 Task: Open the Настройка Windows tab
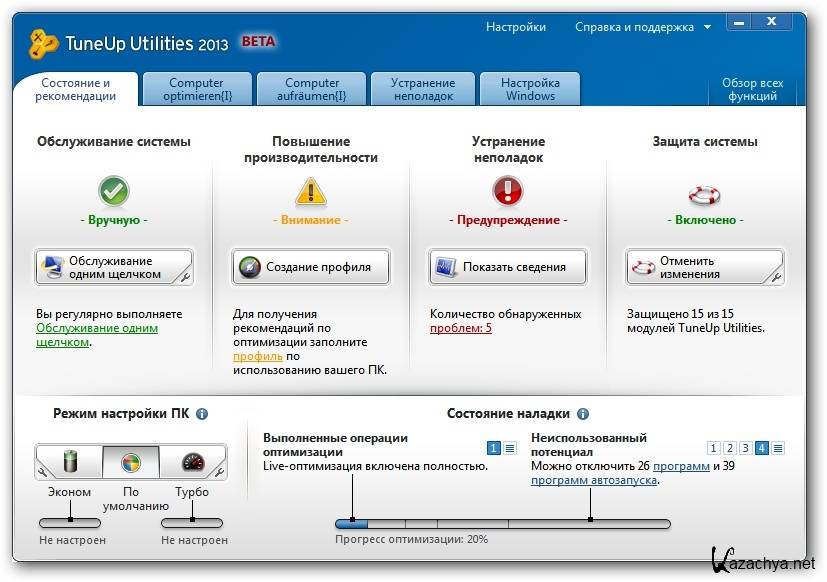(x=530, y=89)
